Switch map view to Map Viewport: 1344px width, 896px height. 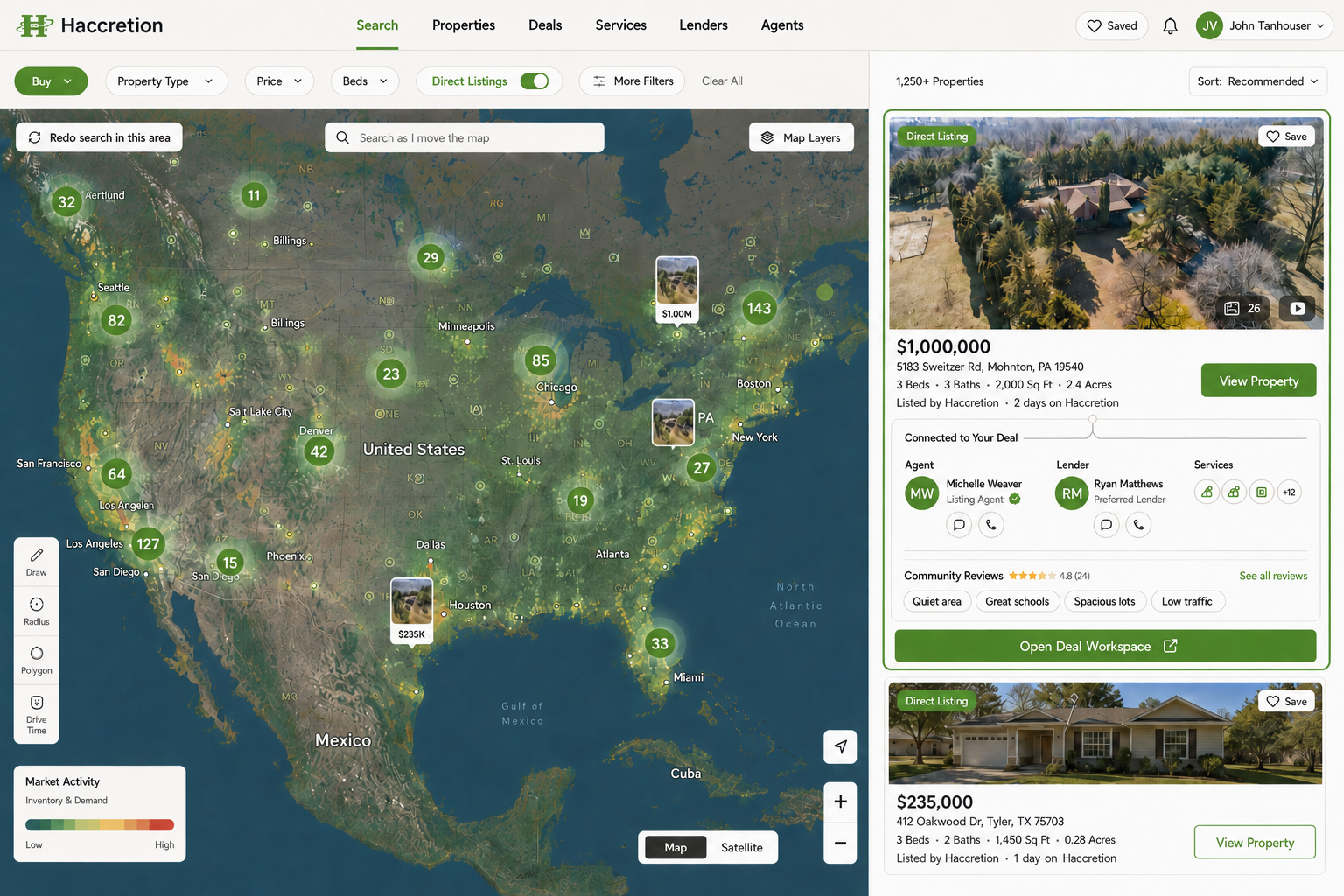coord(675,847)
